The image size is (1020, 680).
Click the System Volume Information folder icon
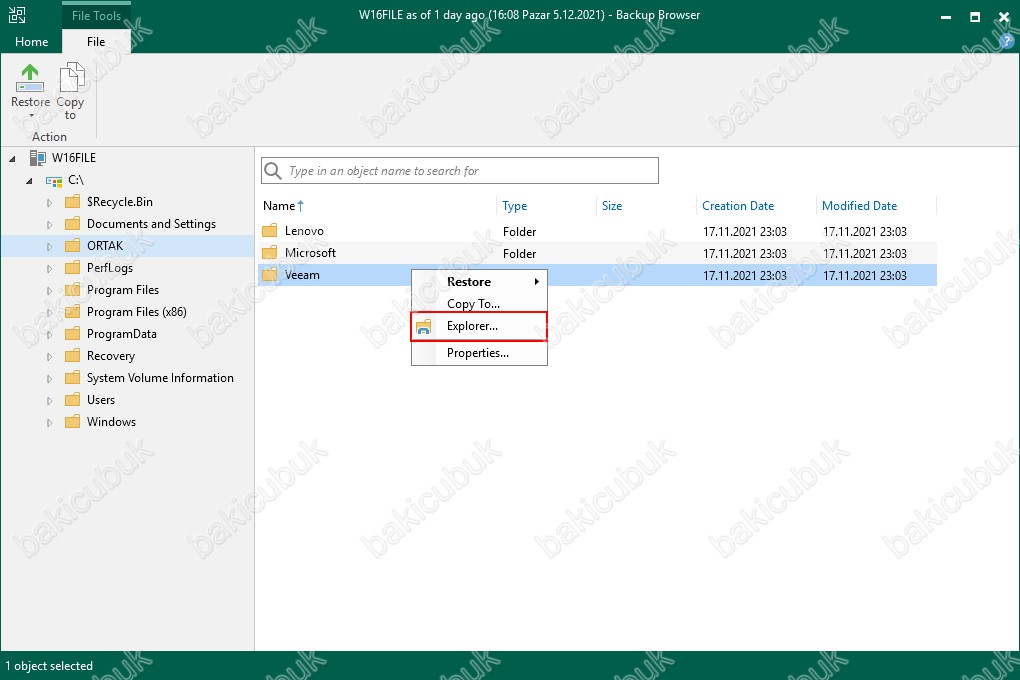coord(73,378)
